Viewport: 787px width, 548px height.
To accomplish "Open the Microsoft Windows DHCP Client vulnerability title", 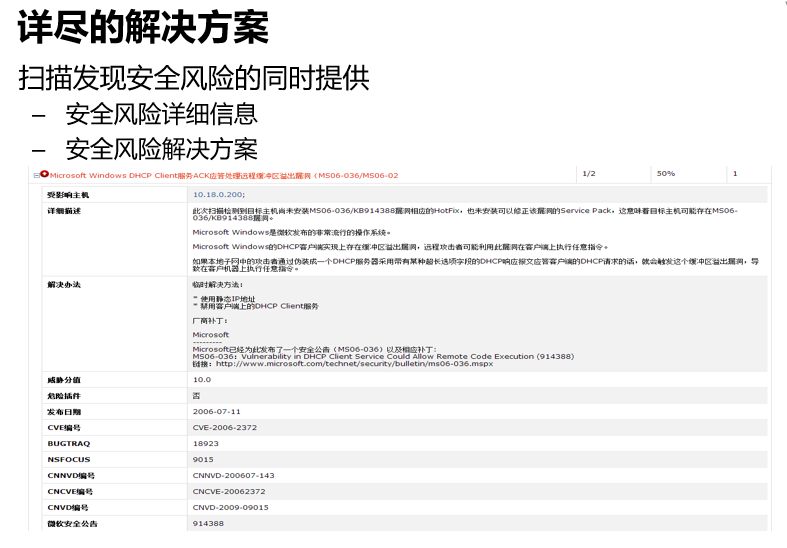I will 224,176.
